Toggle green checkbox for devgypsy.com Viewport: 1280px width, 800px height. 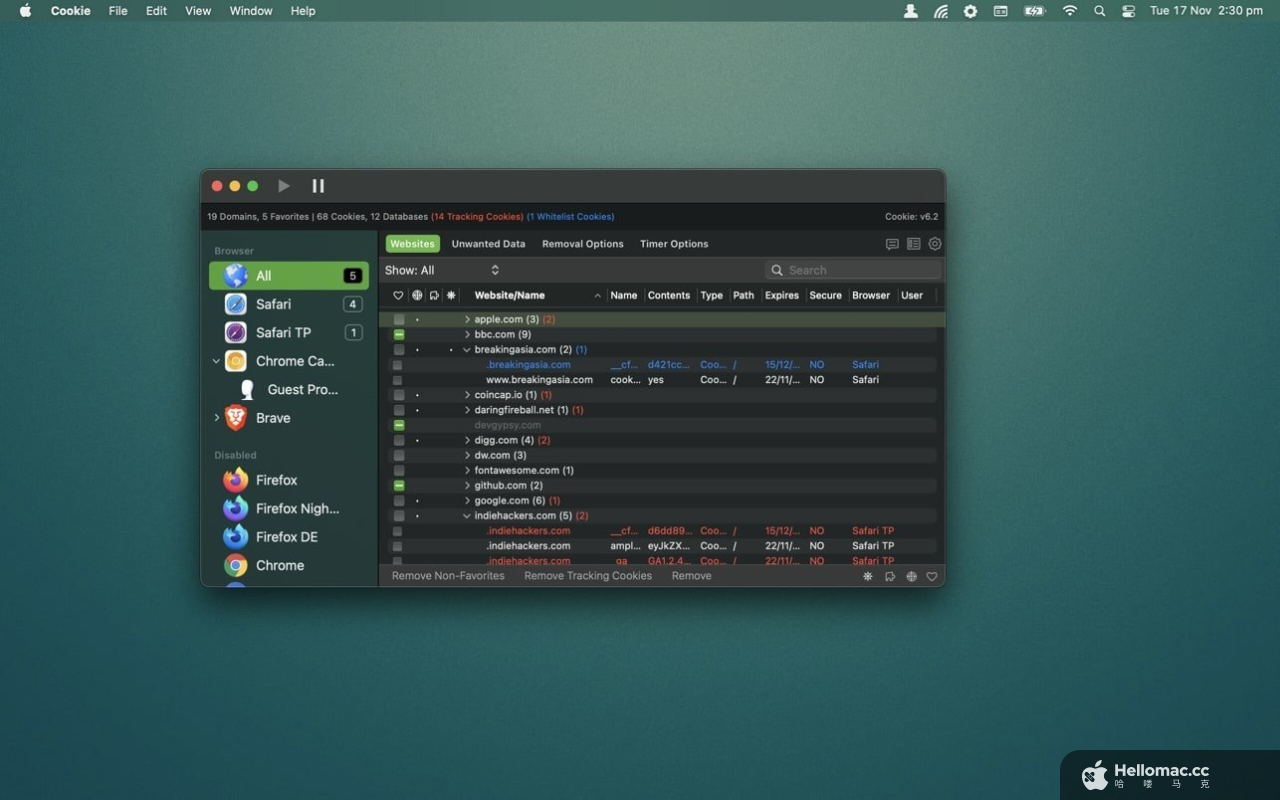pyautogui.click(x=399, y=425)
